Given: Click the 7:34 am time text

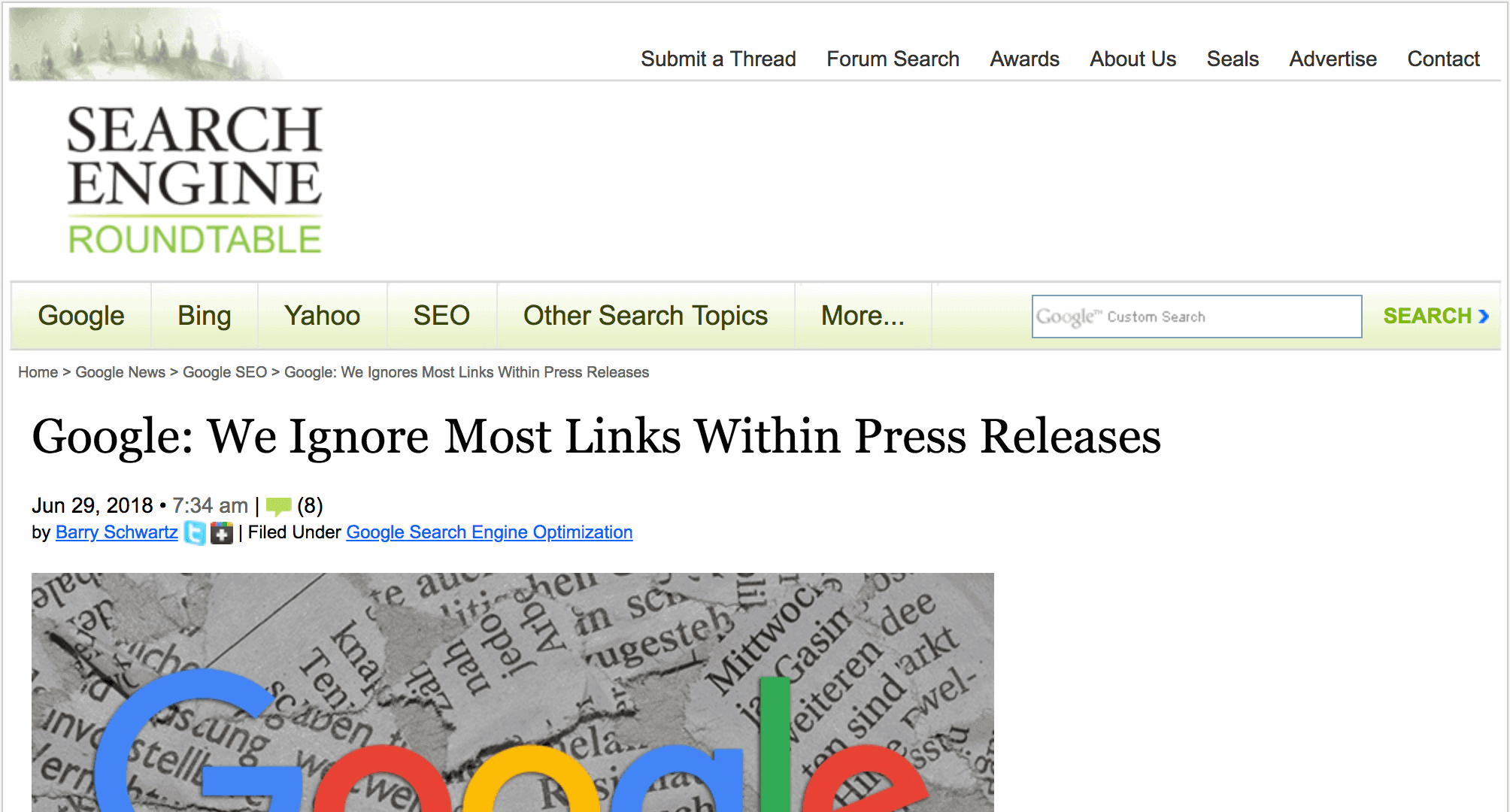Looking at the screenshot, I should tap(210, 506).
